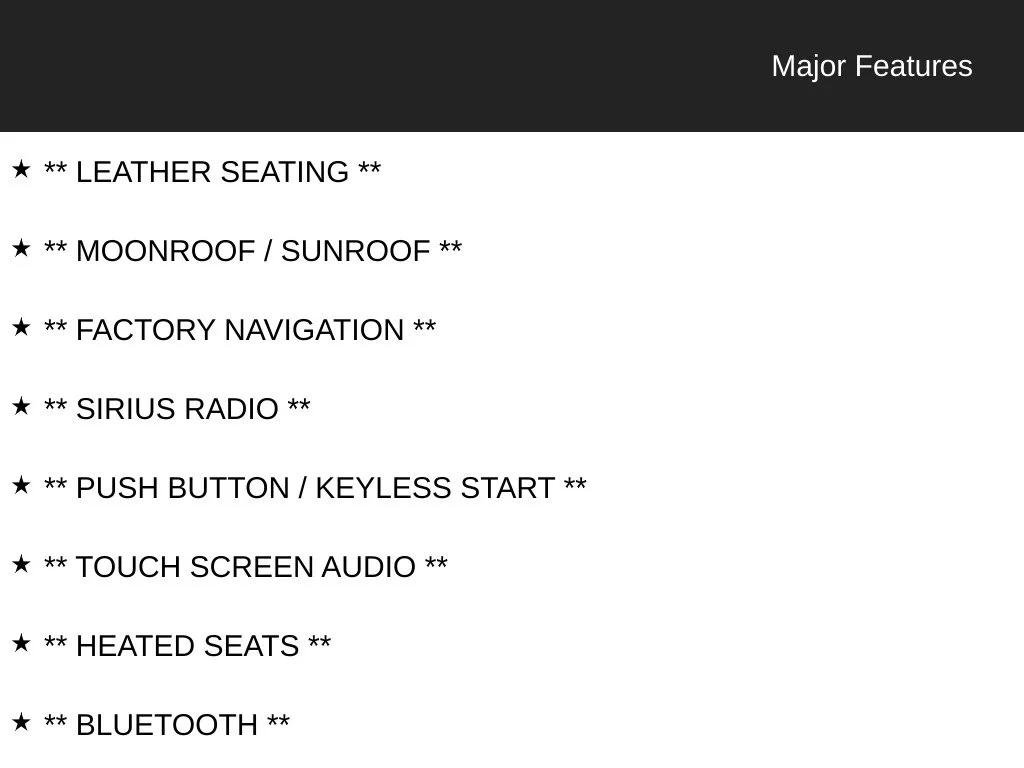Select the FACTORY NAVIGATION feature text

click(240, 330)
